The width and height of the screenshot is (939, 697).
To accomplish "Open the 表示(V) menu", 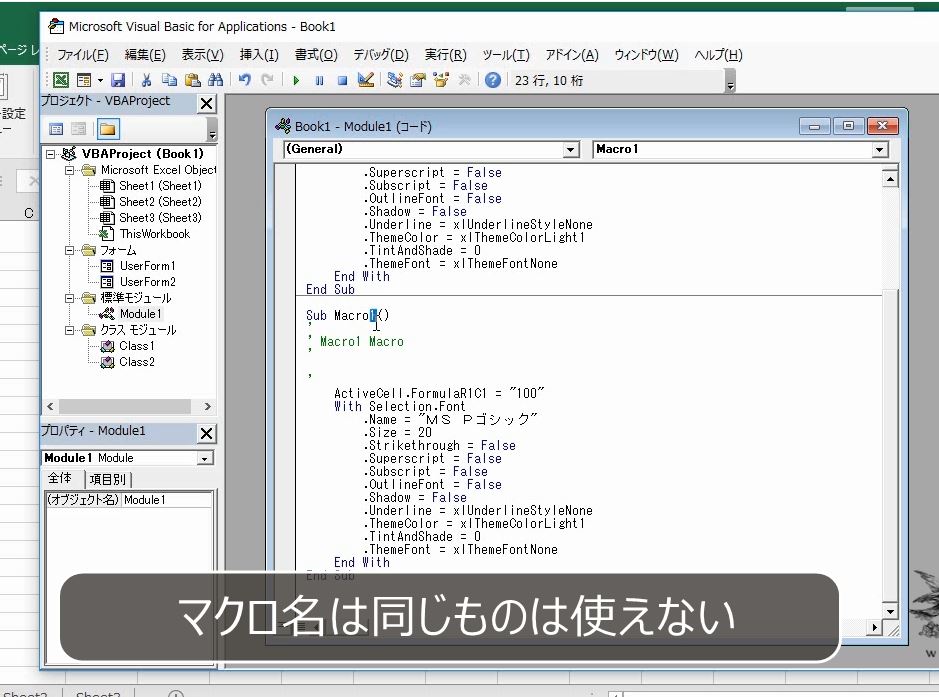I will coord(202,55).
